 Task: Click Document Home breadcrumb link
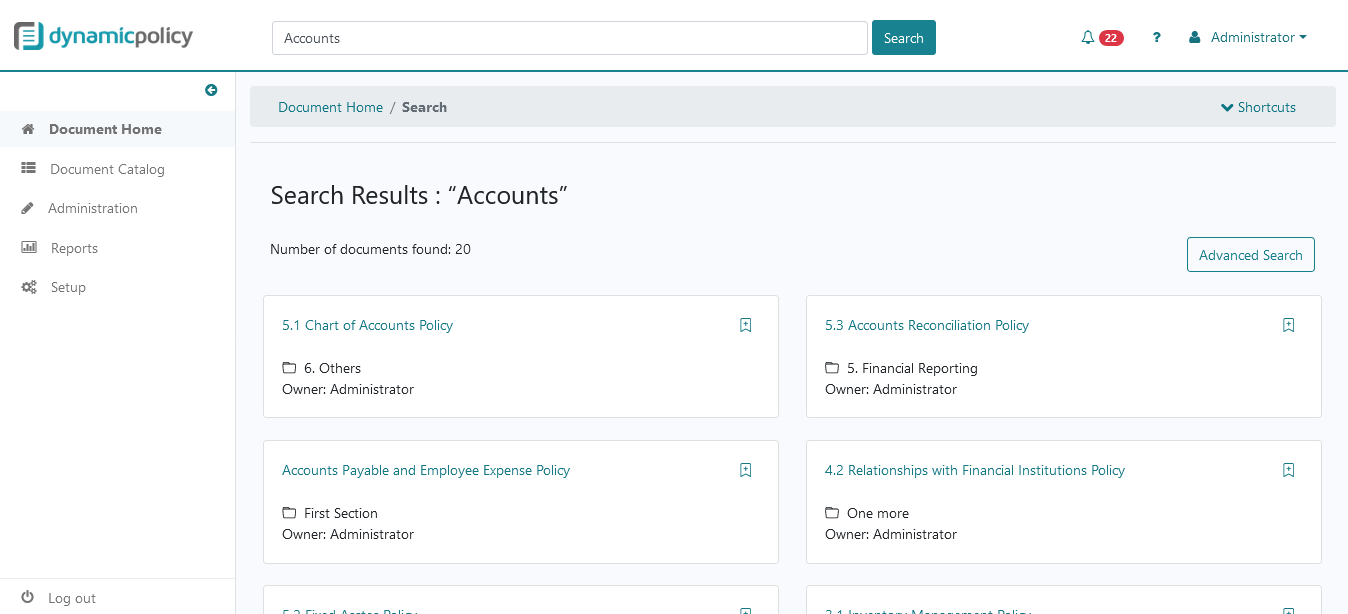330,107
